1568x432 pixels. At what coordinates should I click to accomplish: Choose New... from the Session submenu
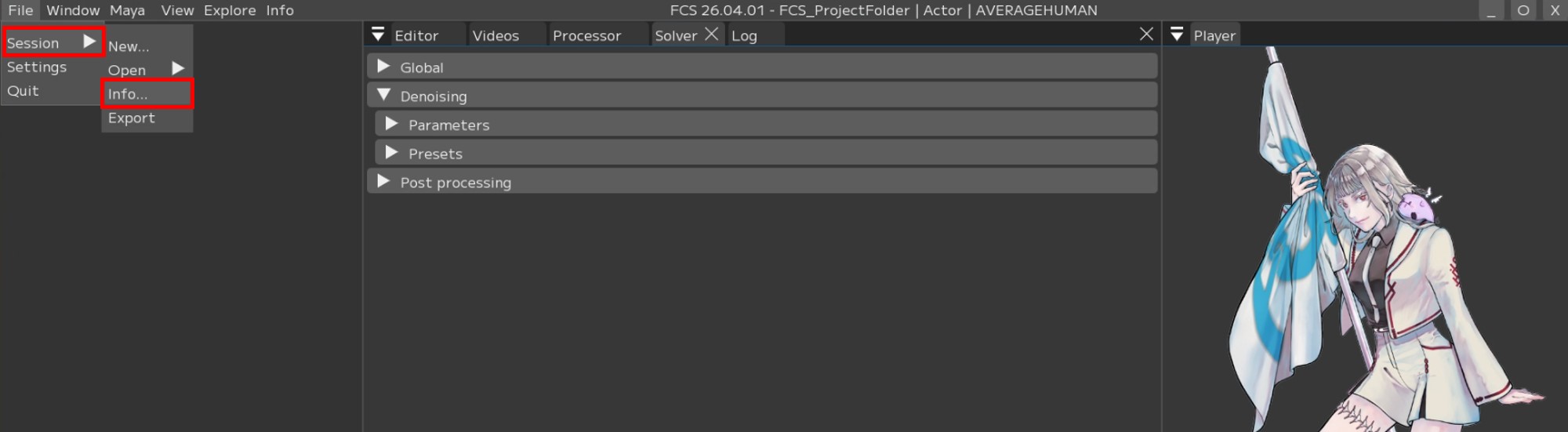(x=129, y=46)
